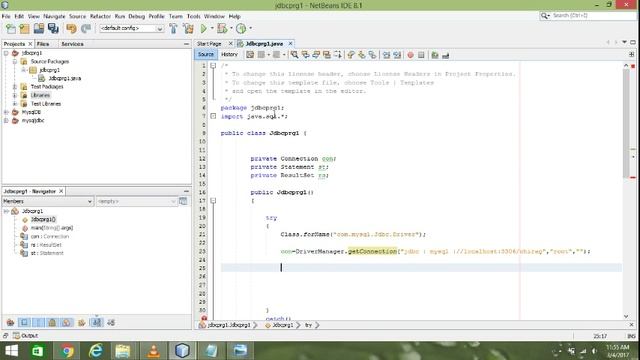This screenshot has width=640, height=360.
Task: Click the Build Project hammer icon
Action: coord(173,28)
